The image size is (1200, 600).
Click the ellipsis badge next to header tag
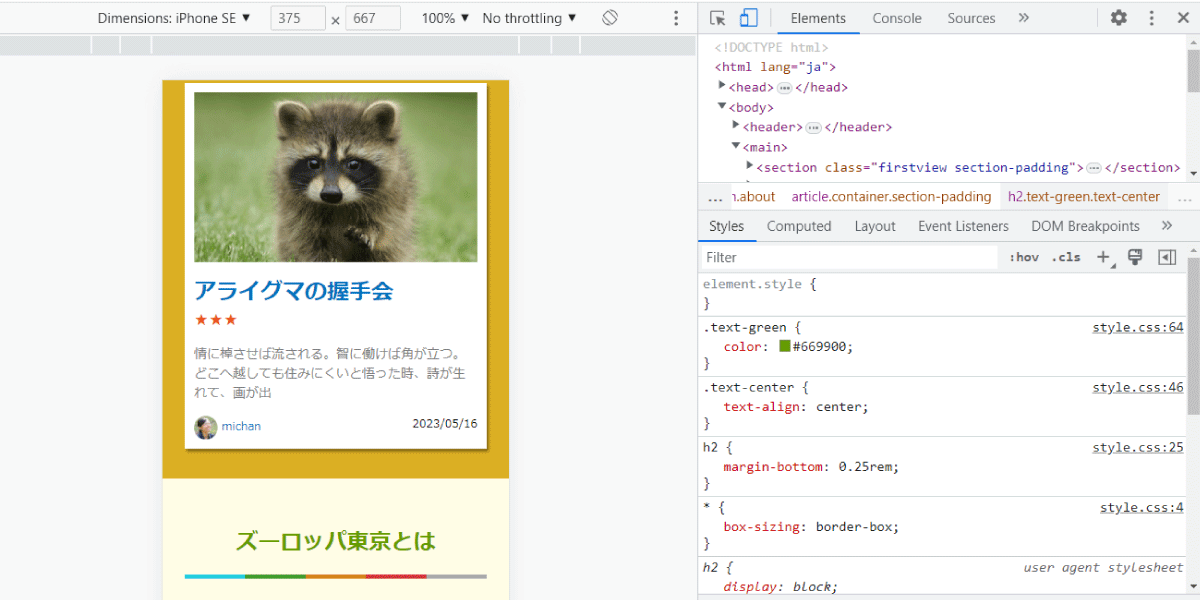click(814, 128)
